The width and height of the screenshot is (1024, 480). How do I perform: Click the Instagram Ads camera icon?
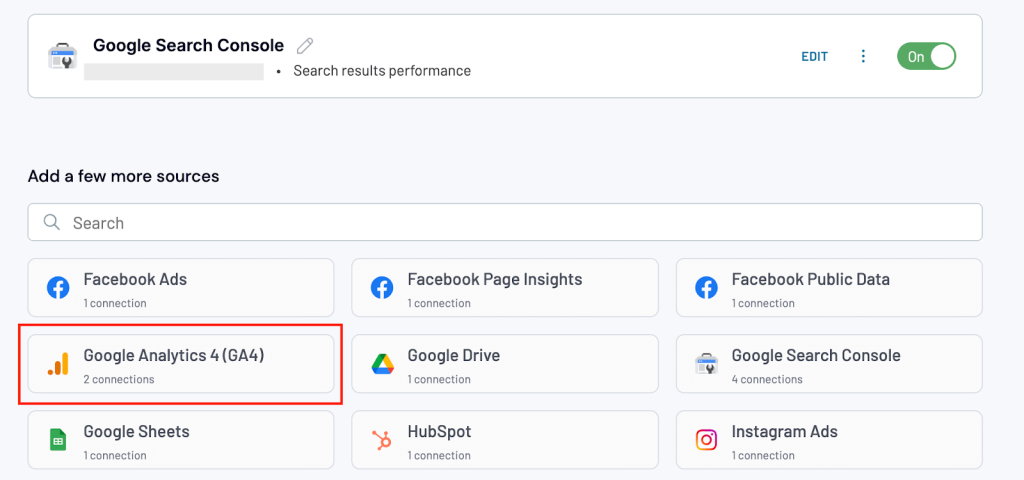tap(706, 440)
